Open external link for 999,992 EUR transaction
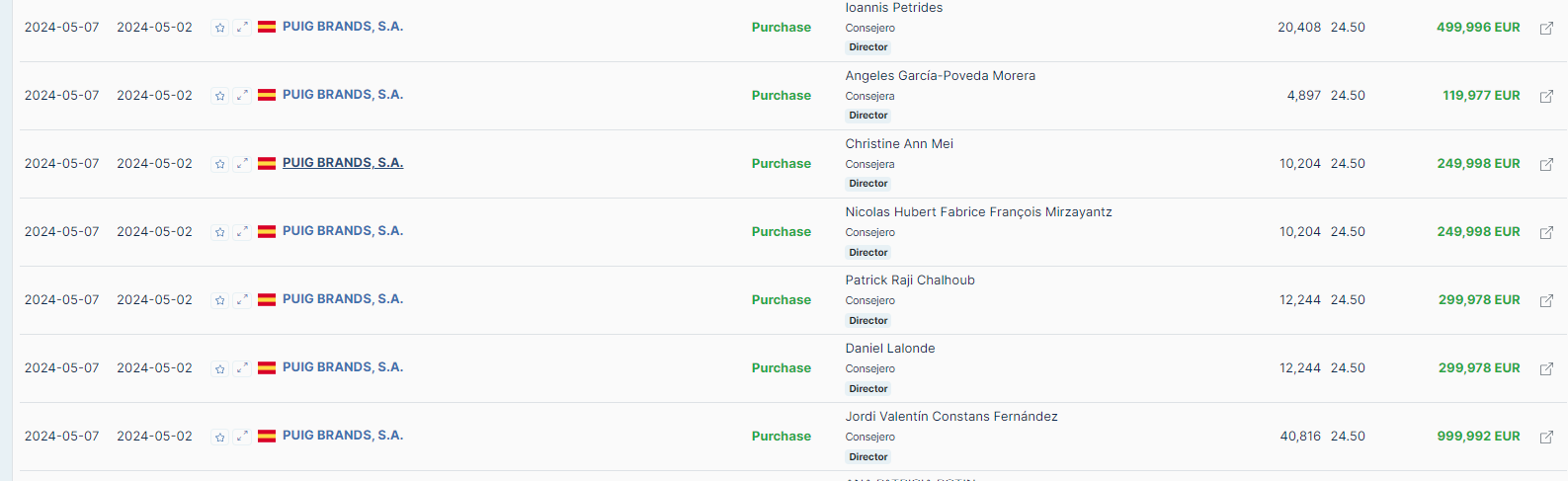The height and width of the screenshot is (481, 1568). coord(1546,437)
